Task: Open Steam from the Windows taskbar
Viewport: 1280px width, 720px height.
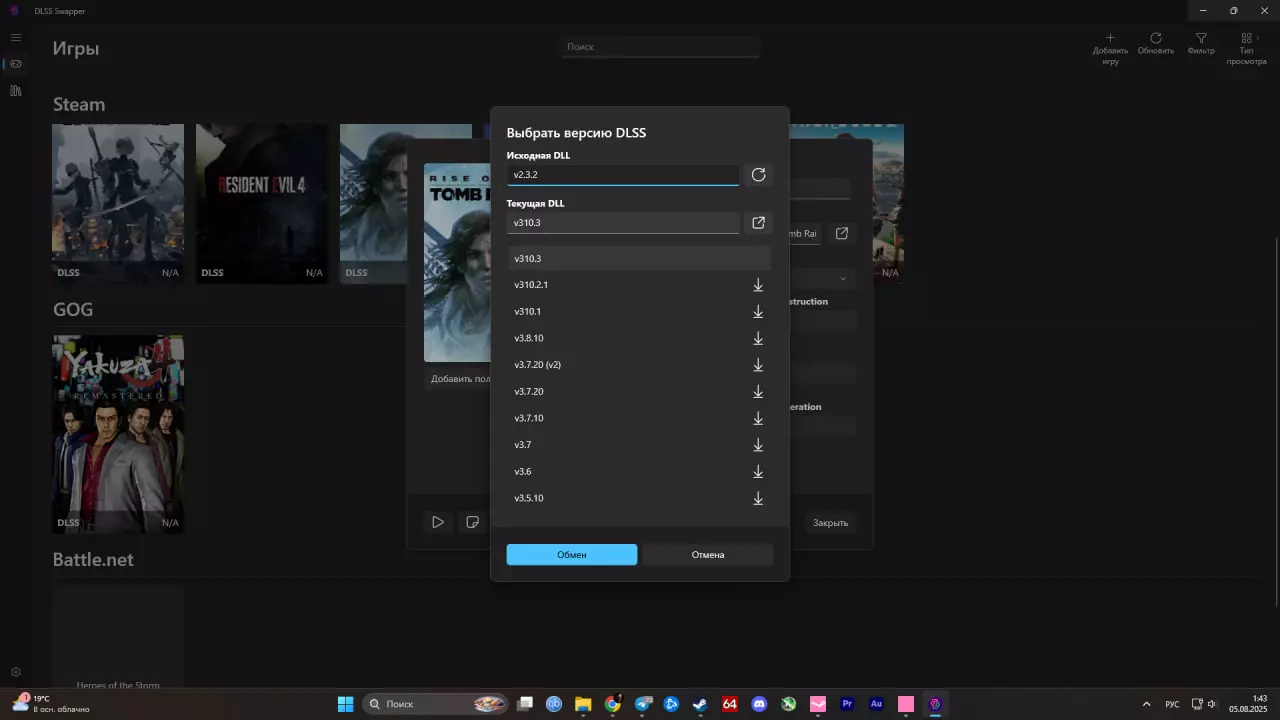Action: point(700,704)
